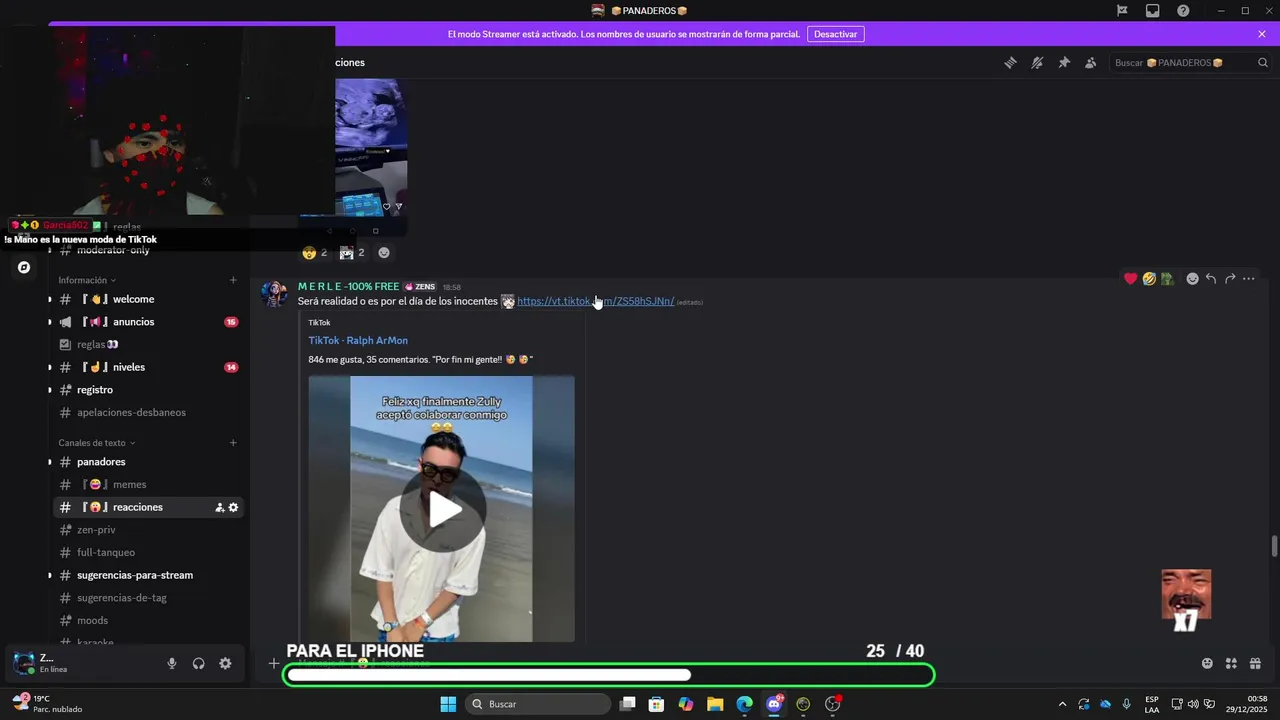This screenshot has height=720, width=1280.
Task: Open apelaciones-desbaneos channel
Action: pyautogui.click(x=148, y=412)
